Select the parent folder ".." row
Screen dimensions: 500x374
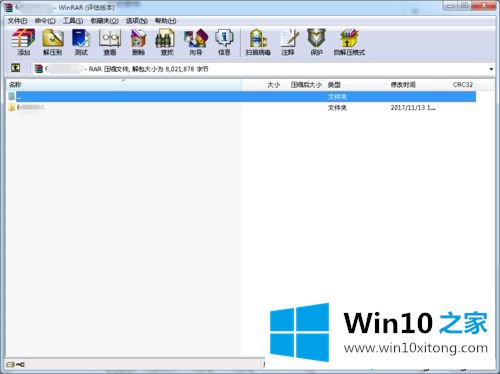241,97
